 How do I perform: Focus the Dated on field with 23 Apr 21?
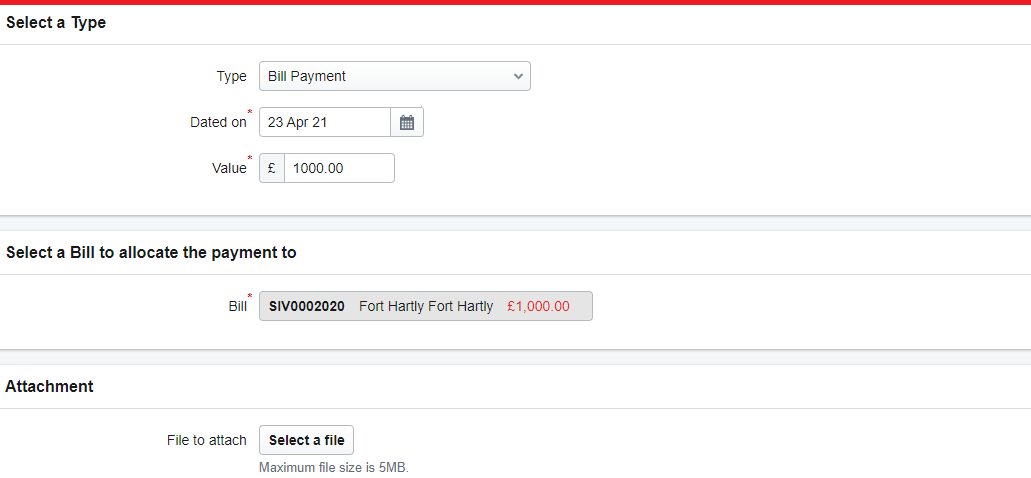(x=325, y=122)
